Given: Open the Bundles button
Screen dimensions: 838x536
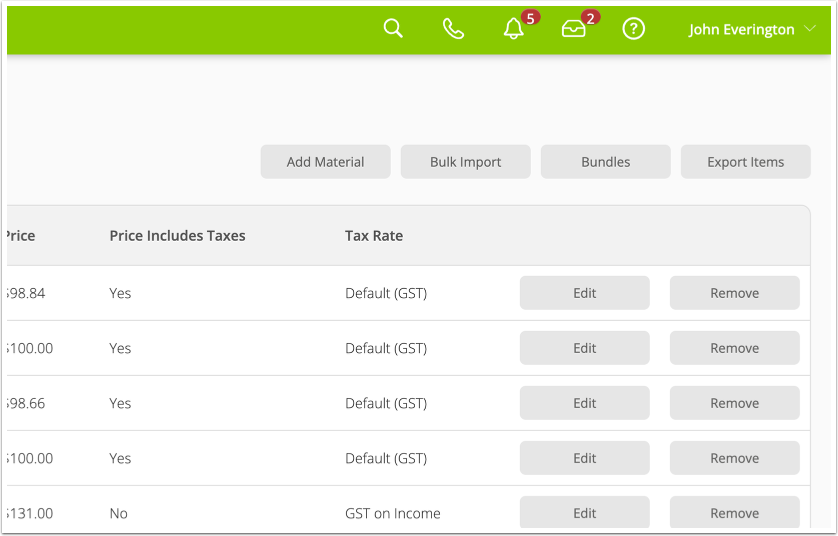Looking at the screenshot, I should pos(606,161).
